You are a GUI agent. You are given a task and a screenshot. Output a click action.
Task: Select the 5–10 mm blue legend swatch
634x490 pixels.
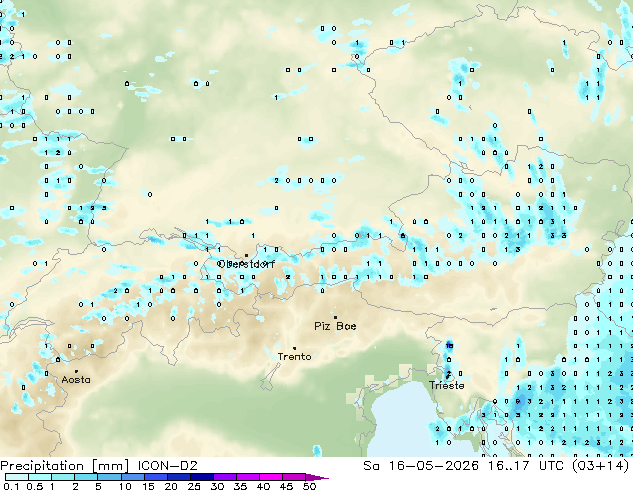(x=109, y=477)
